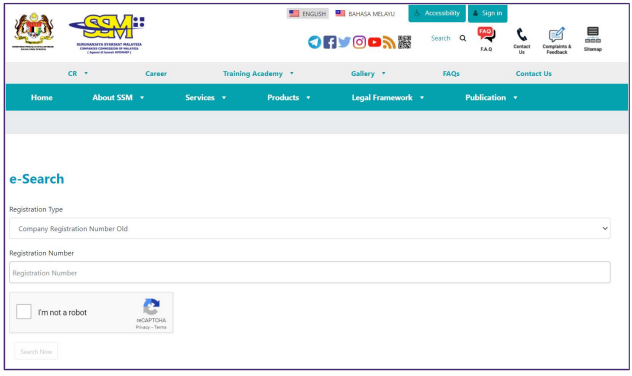Expand the Services menu
This screenshot has height=376, width=632.
coord(205,98)
